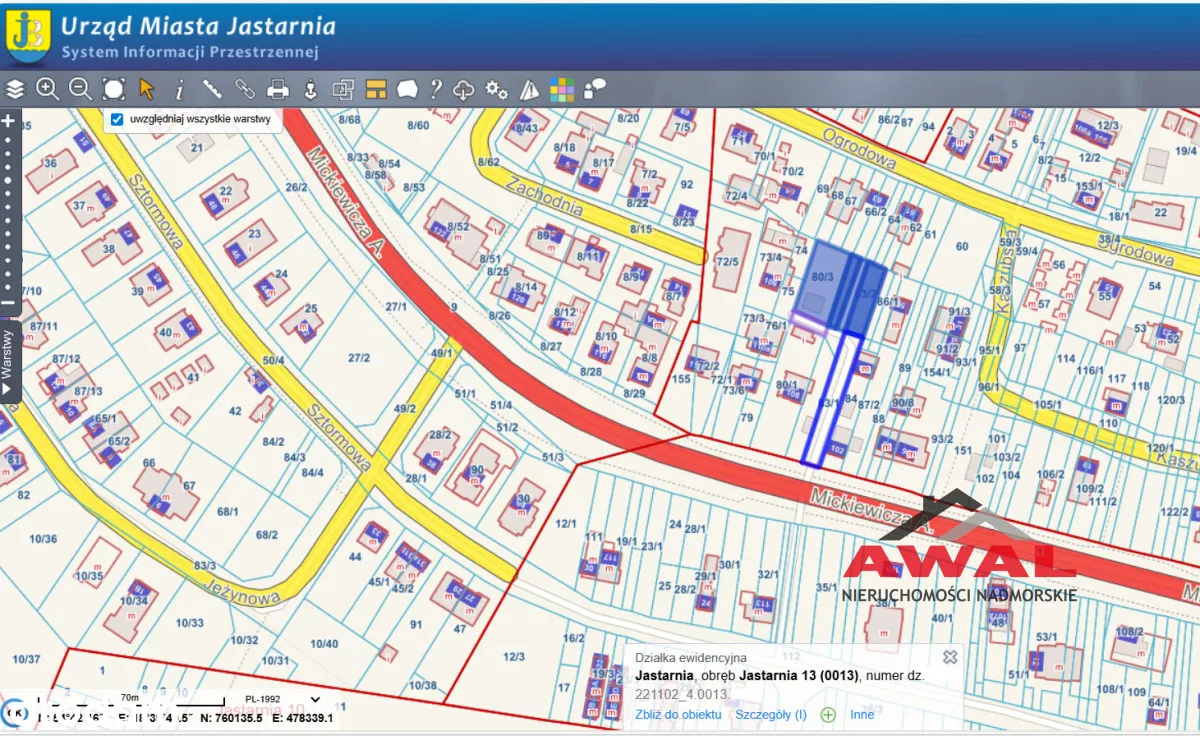Open the colorful grid palette icon

562,89
